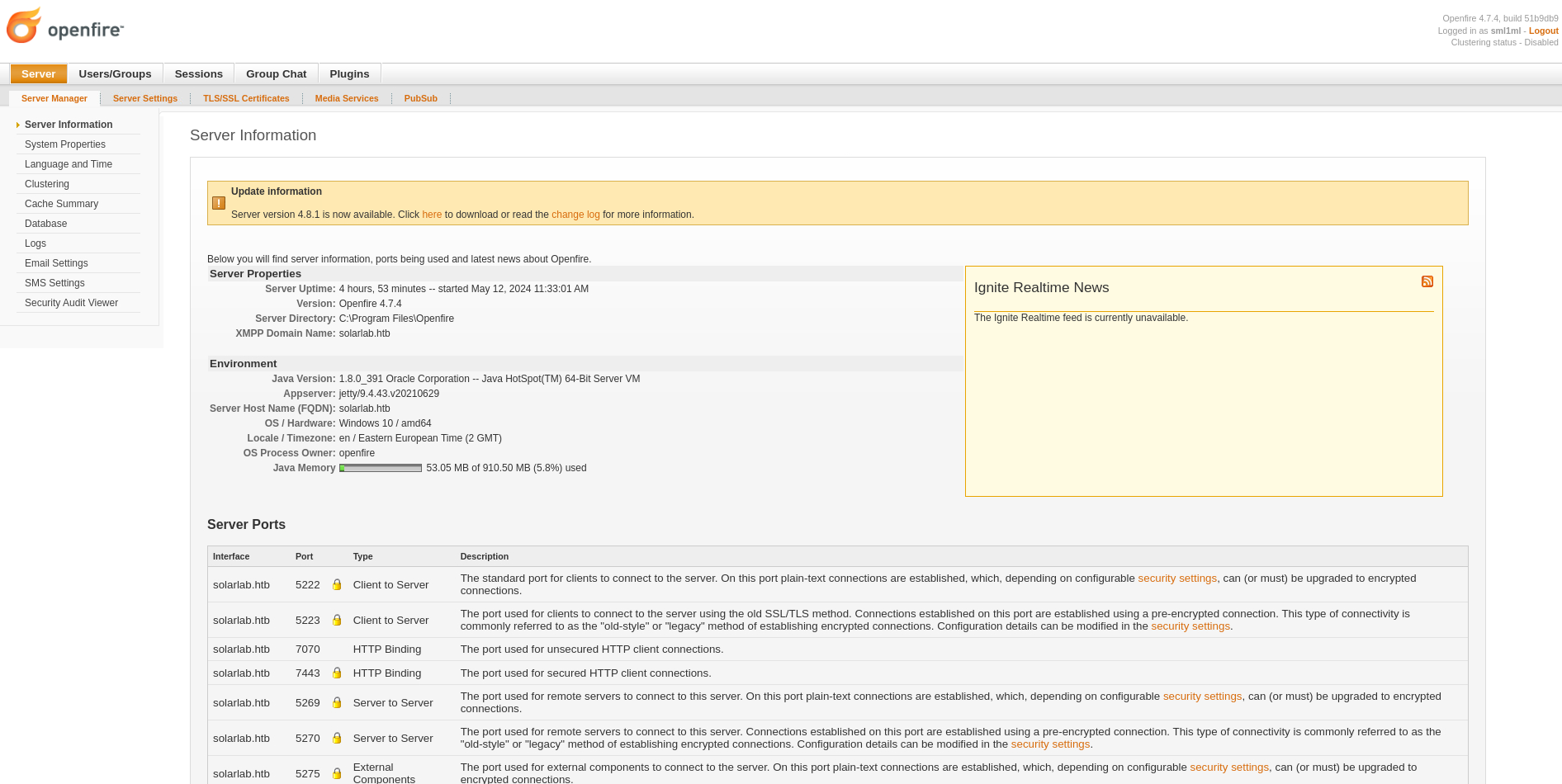Viewport: 1562px width, 784px height.
Task: Click the Port column header
Action: 305,556
